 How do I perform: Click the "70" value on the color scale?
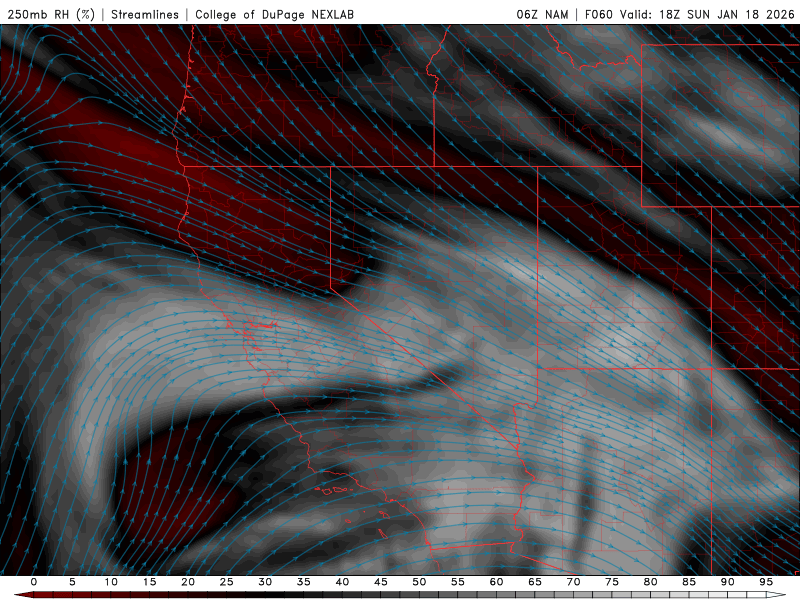click(x=573, y=582)
